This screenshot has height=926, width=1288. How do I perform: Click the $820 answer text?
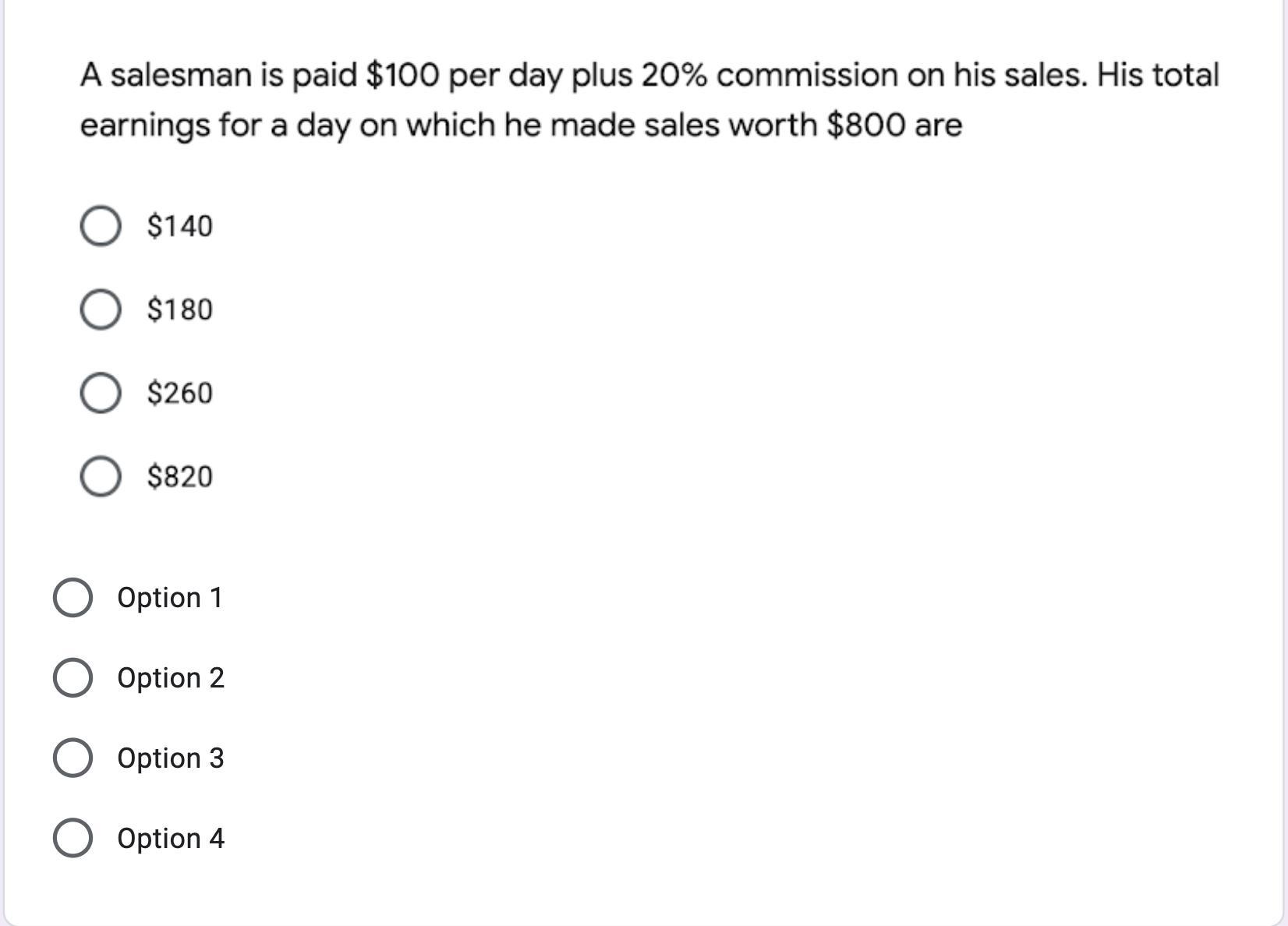click(x=179, y=476)
